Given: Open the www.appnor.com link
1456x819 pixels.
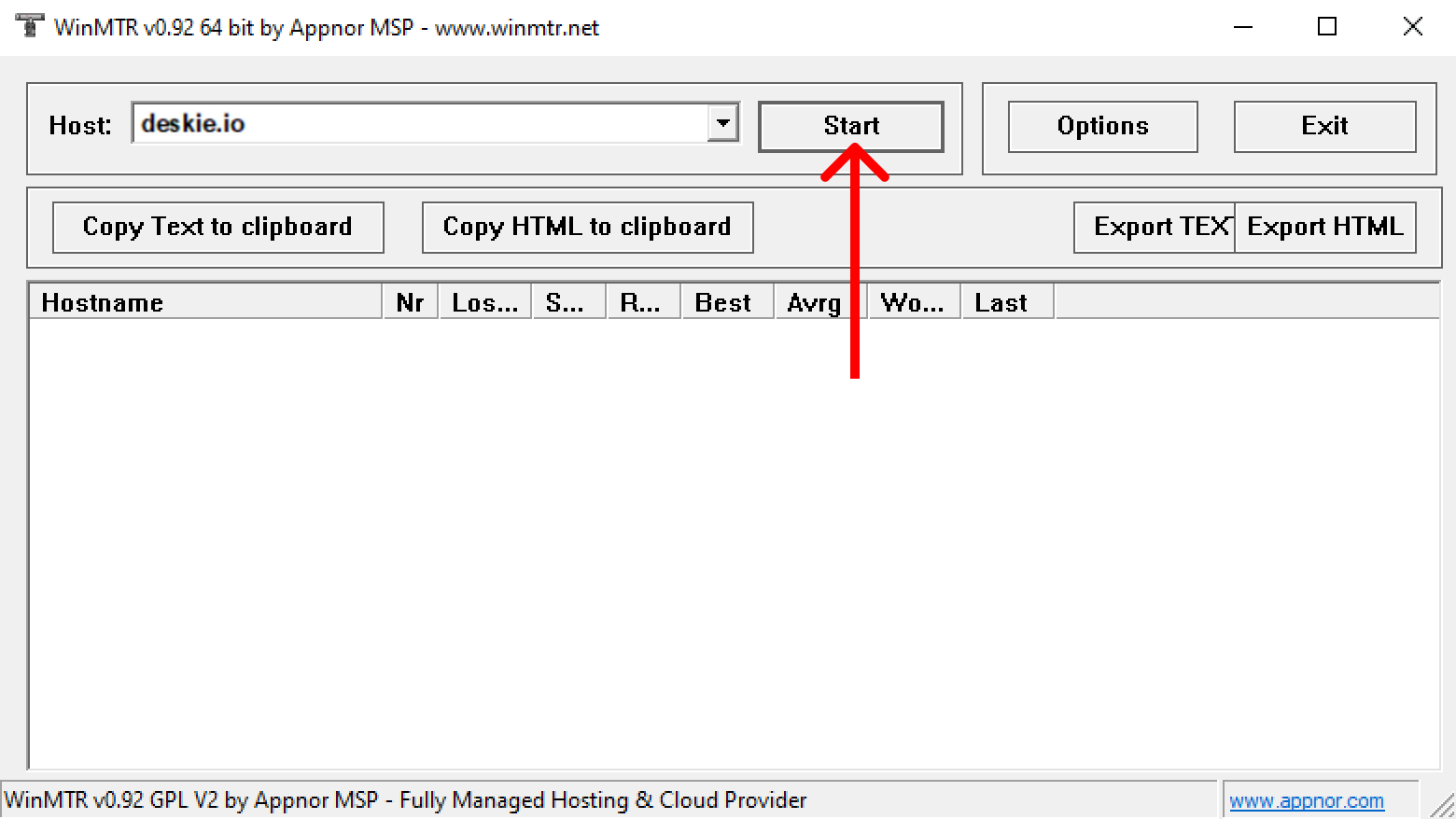Looking at the screenshot, I should point(1307,800).
